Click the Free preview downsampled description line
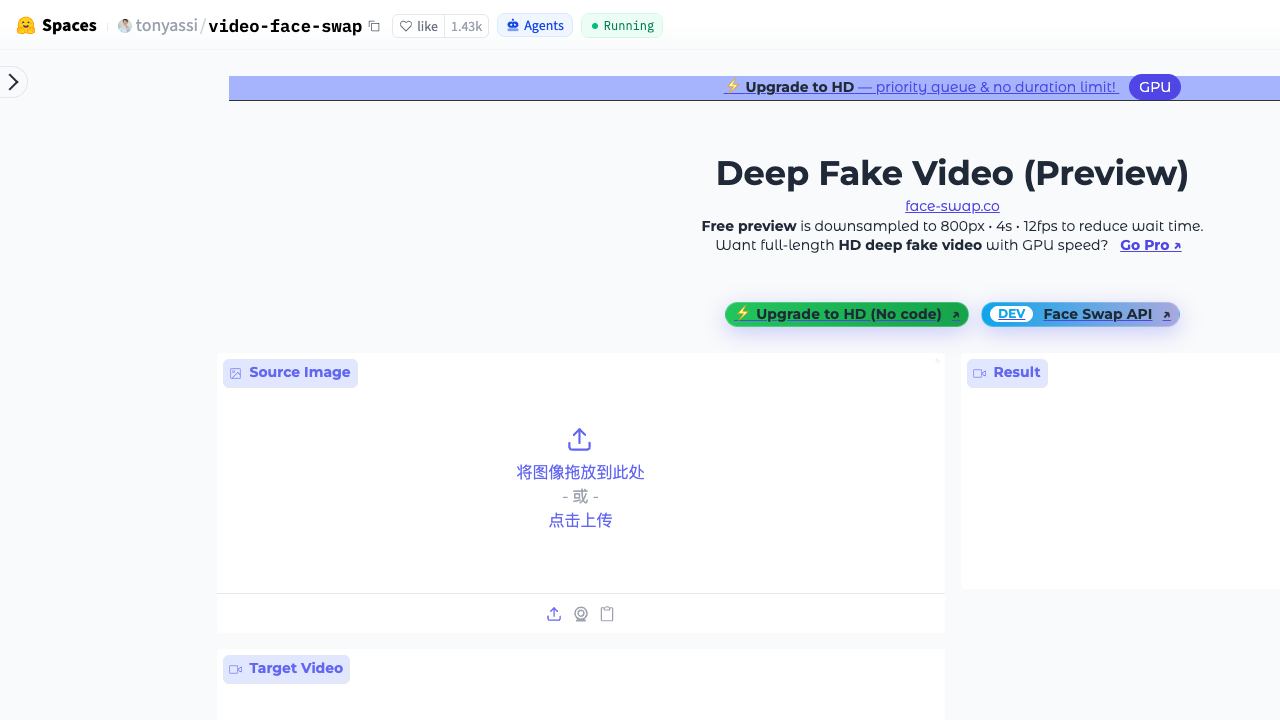This screenshot has height=720, width=1280. (x=952, y=226)
